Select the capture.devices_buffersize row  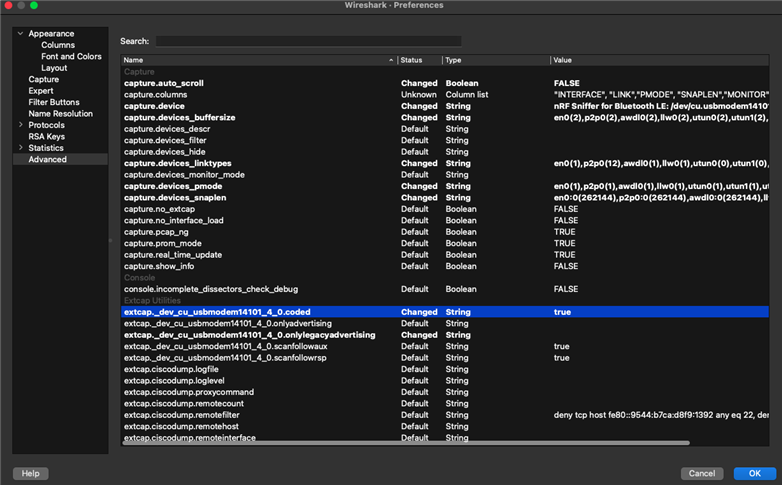(x=445, y=118)
